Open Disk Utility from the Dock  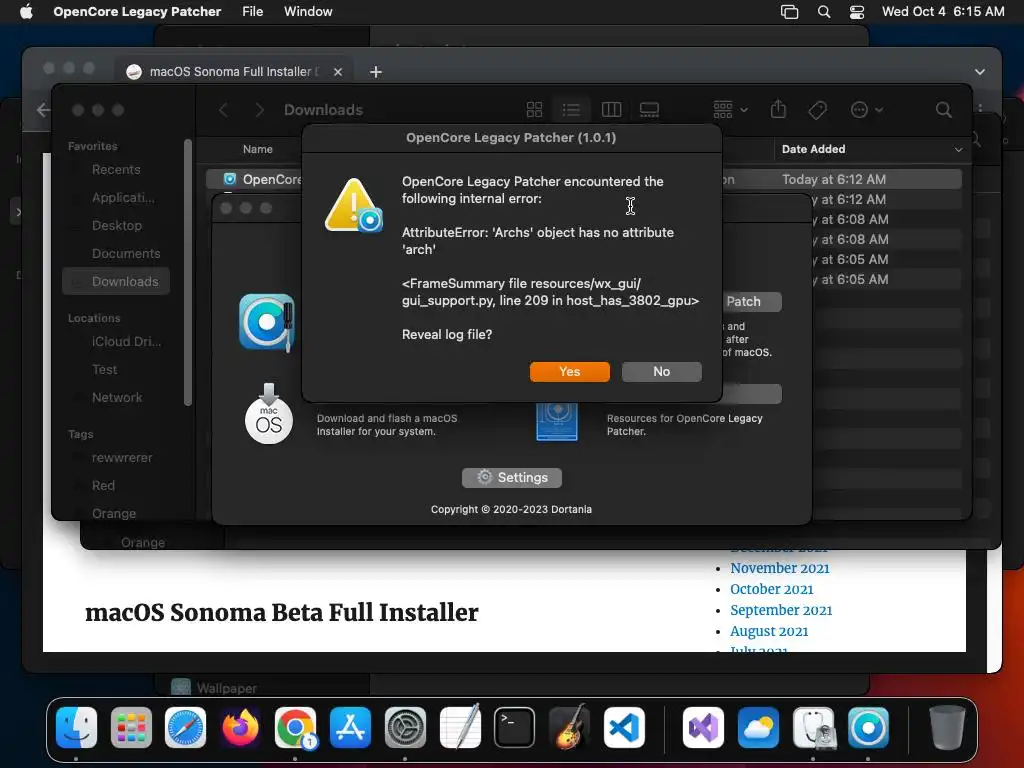tap(813, 727)
